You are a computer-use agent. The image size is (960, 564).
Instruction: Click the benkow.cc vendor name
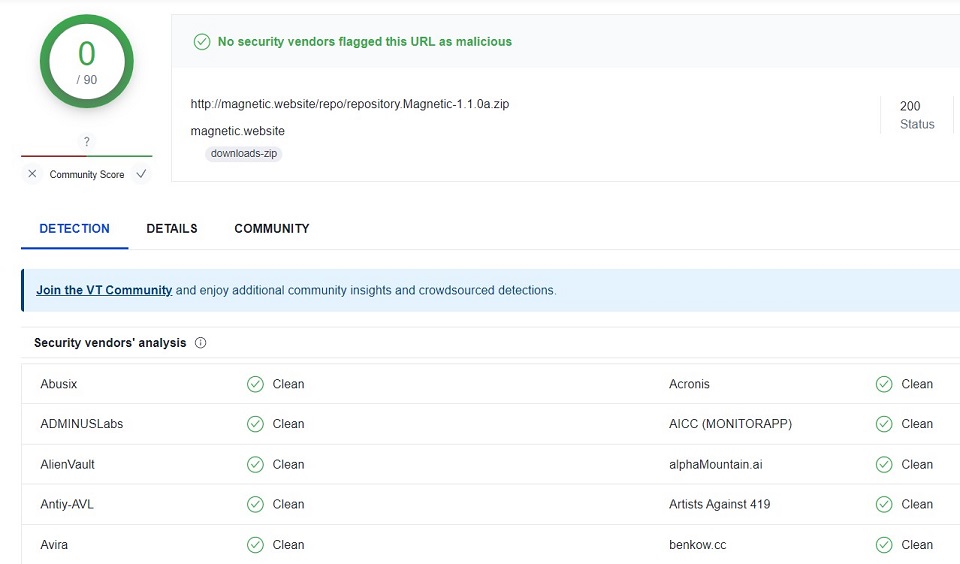point(697,544)
